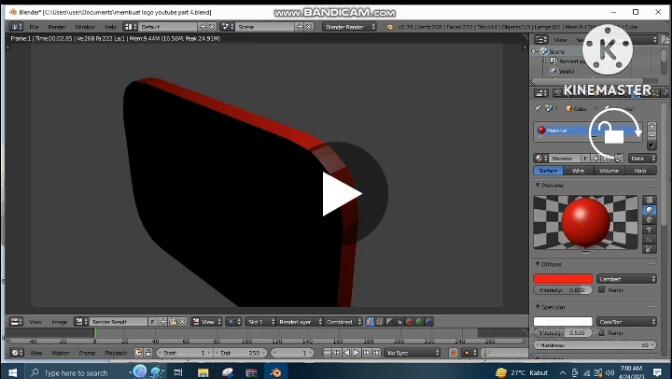
Task: Open the timeline editor type selector
Action: click(x=16, y=353)
